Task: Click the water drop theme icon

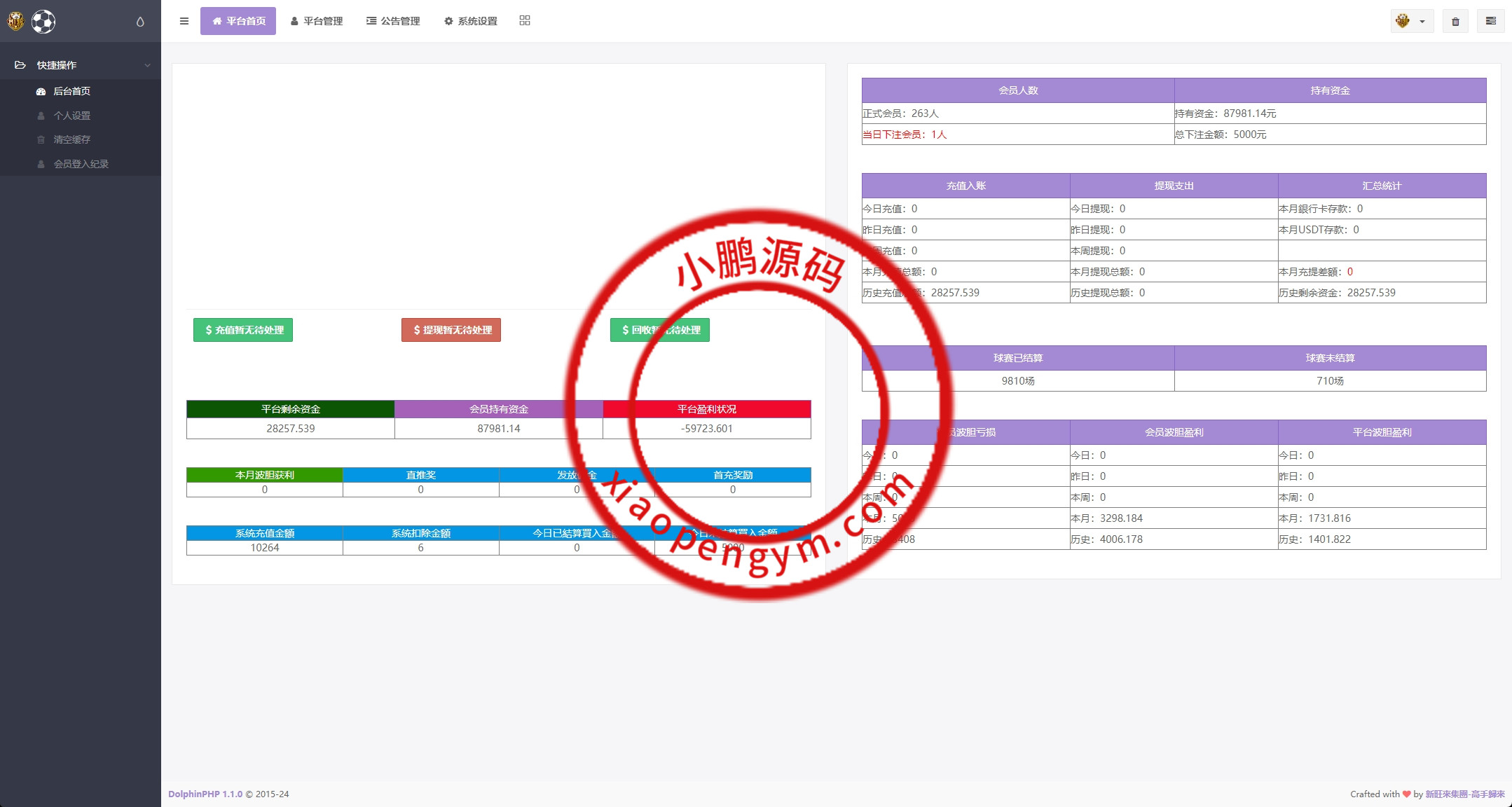Action: [140, 22]
